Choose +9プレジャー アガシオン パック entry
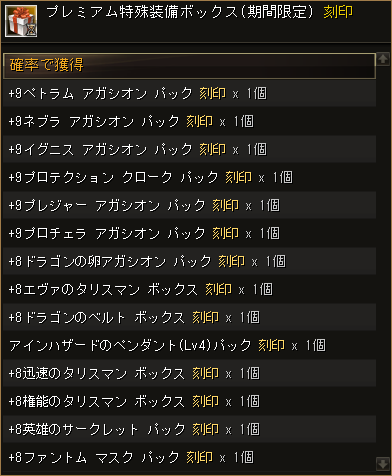Image resolution: width=392 pixels, height=476 pixels. (189, 205)
